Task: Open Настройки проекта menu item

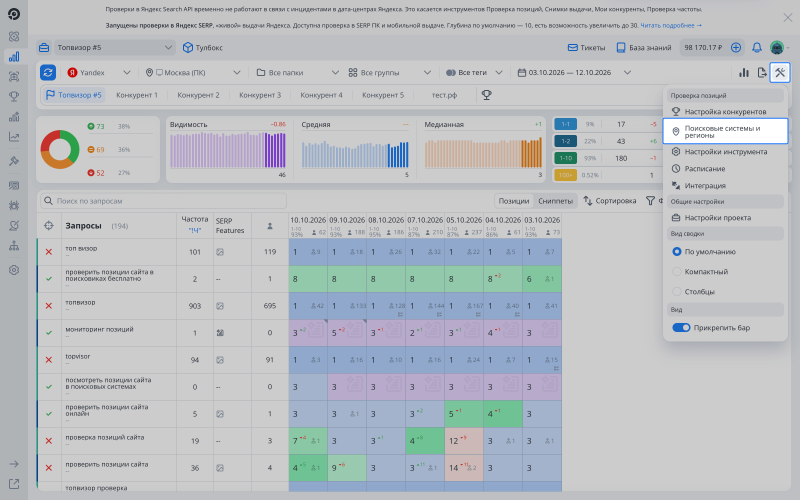Action: click(725, 217)
